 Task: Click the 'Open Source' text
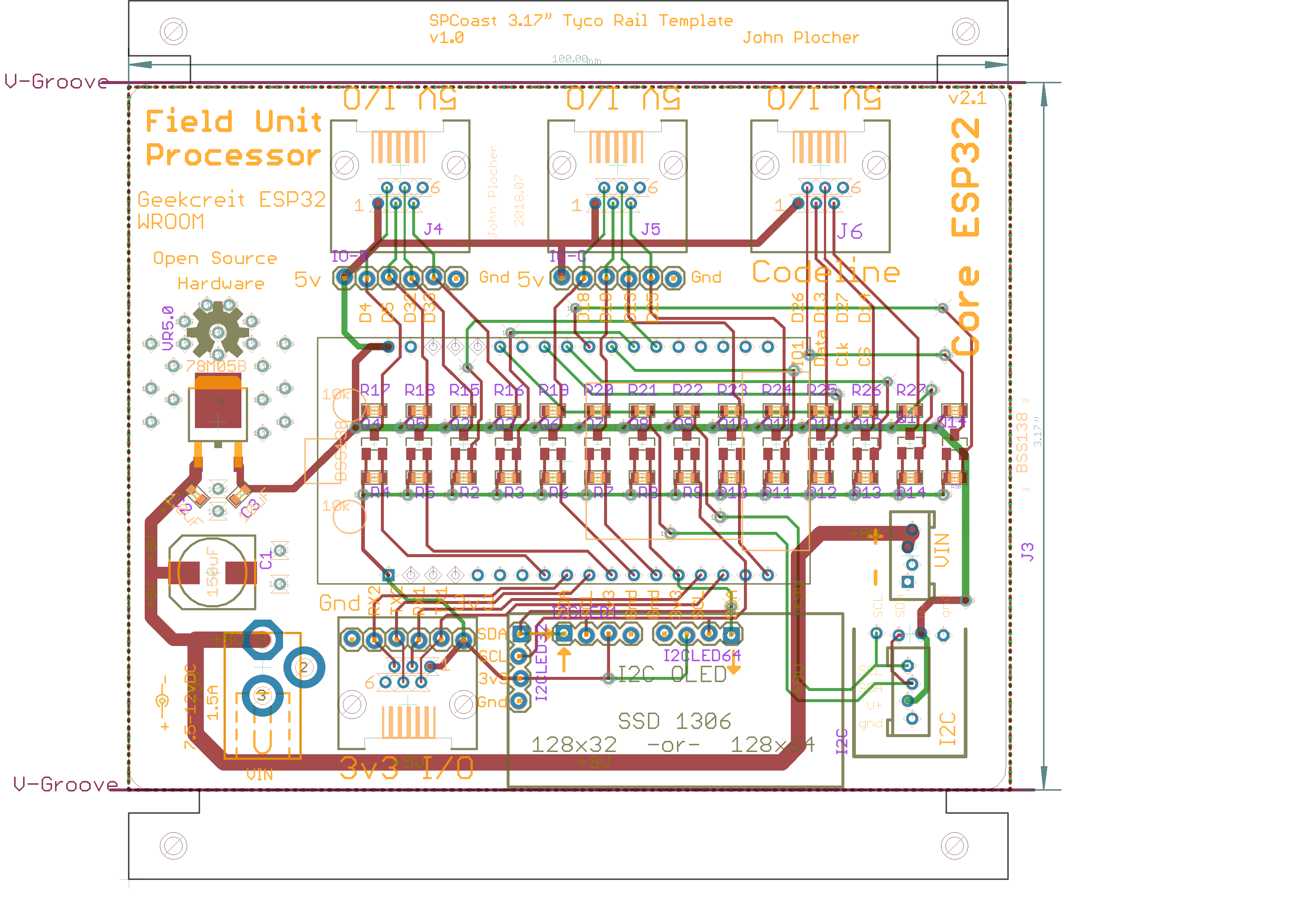coord(215,258)
